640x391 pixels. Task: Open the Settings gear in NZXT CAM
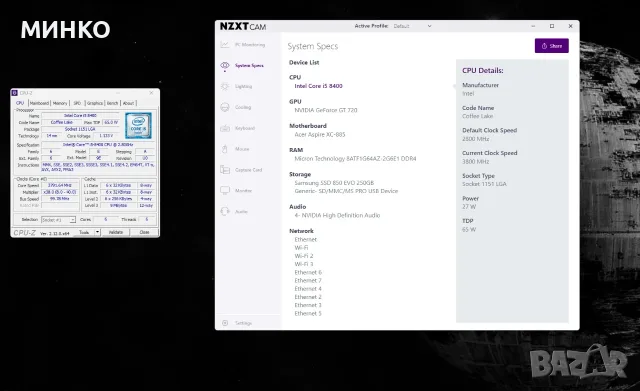224,323
